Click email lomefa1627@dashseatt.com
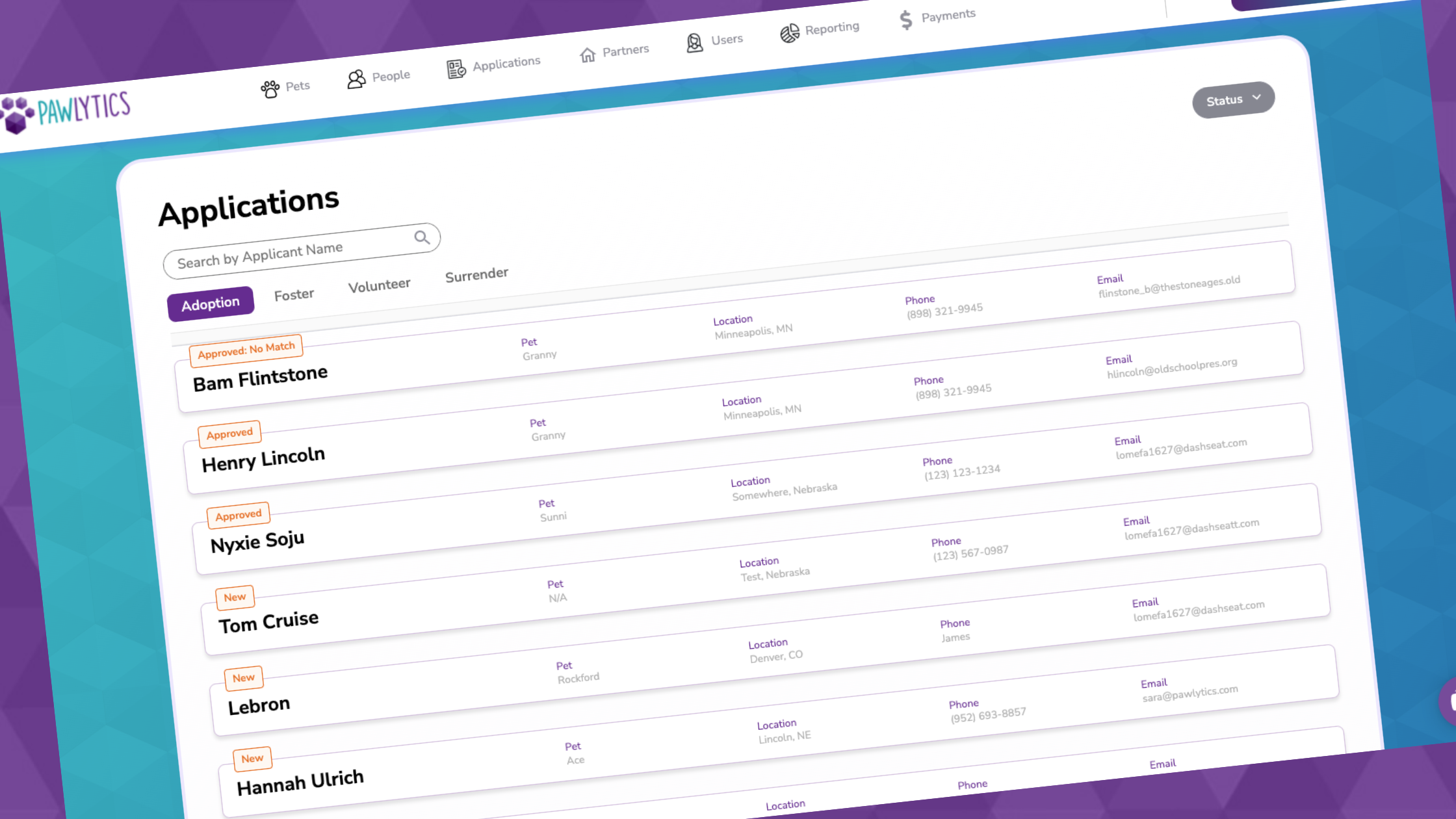The image size is (1456, 819). tap(1192, 528)
